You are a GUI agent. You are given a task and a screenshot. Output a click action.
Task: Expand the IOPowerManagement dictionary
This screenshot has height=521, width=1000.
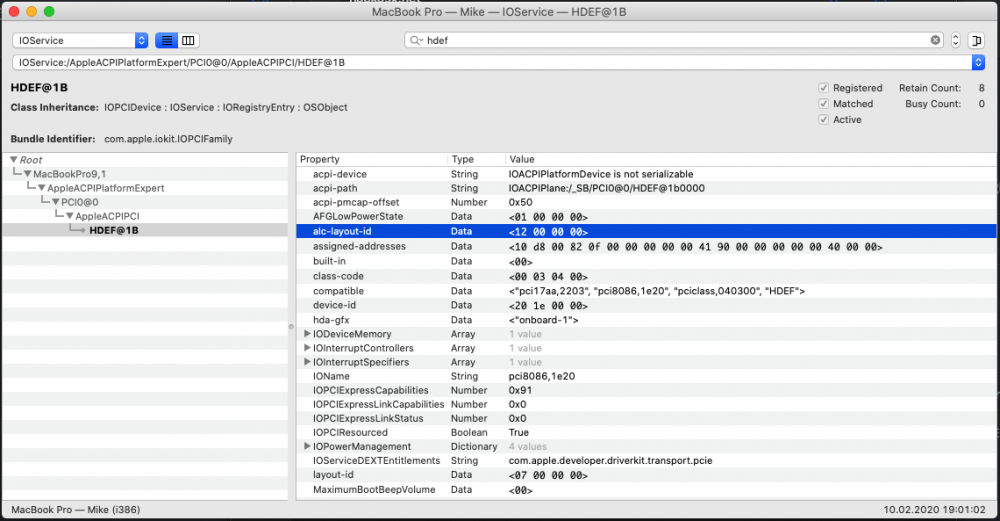[x=307, y=446]
